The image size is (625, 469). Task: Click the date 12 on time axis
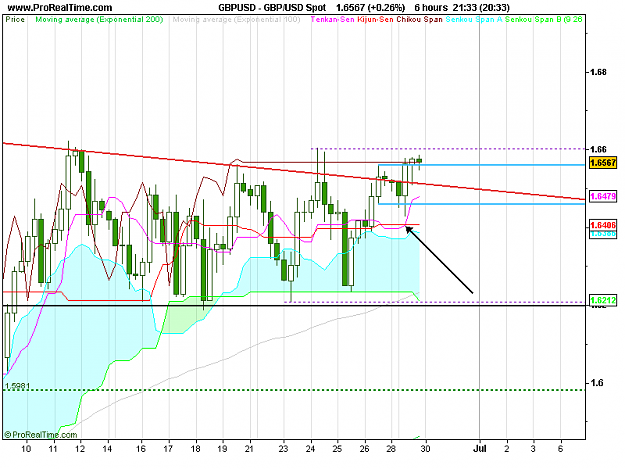point(80,449)
